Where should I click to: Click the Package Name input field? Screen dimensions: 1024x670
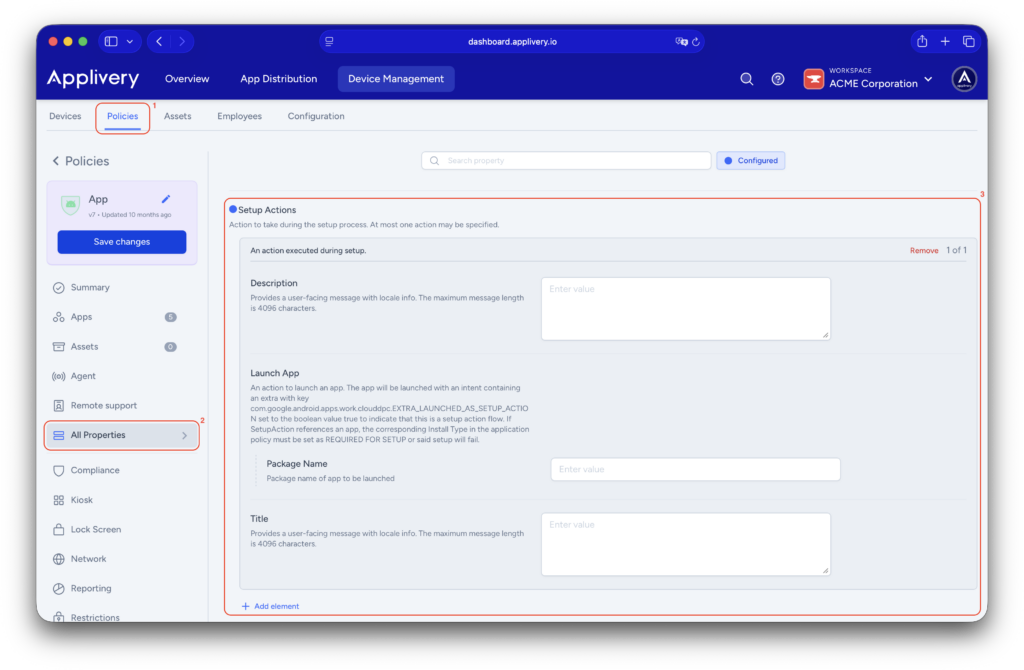(695, 469)
